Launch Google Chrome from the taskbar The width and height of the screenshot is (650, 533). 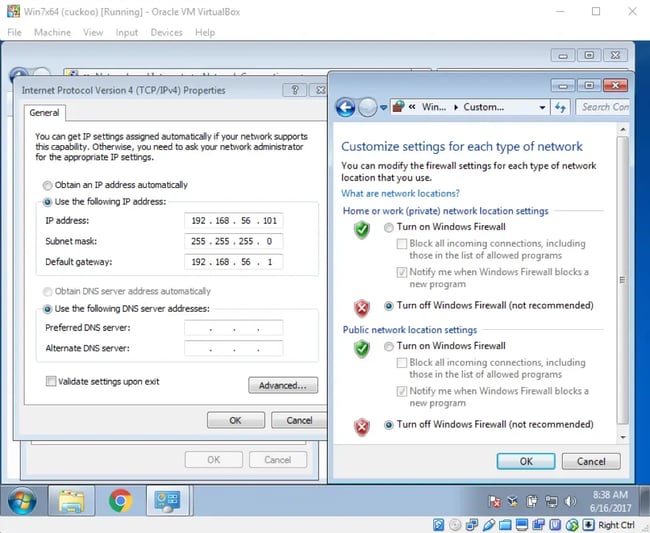120,500
